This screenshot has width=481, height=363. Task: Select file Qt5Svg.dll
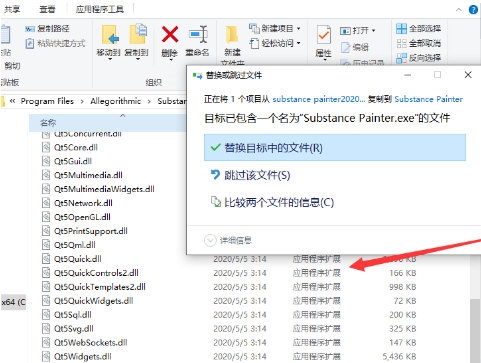[x=74, y=329]
